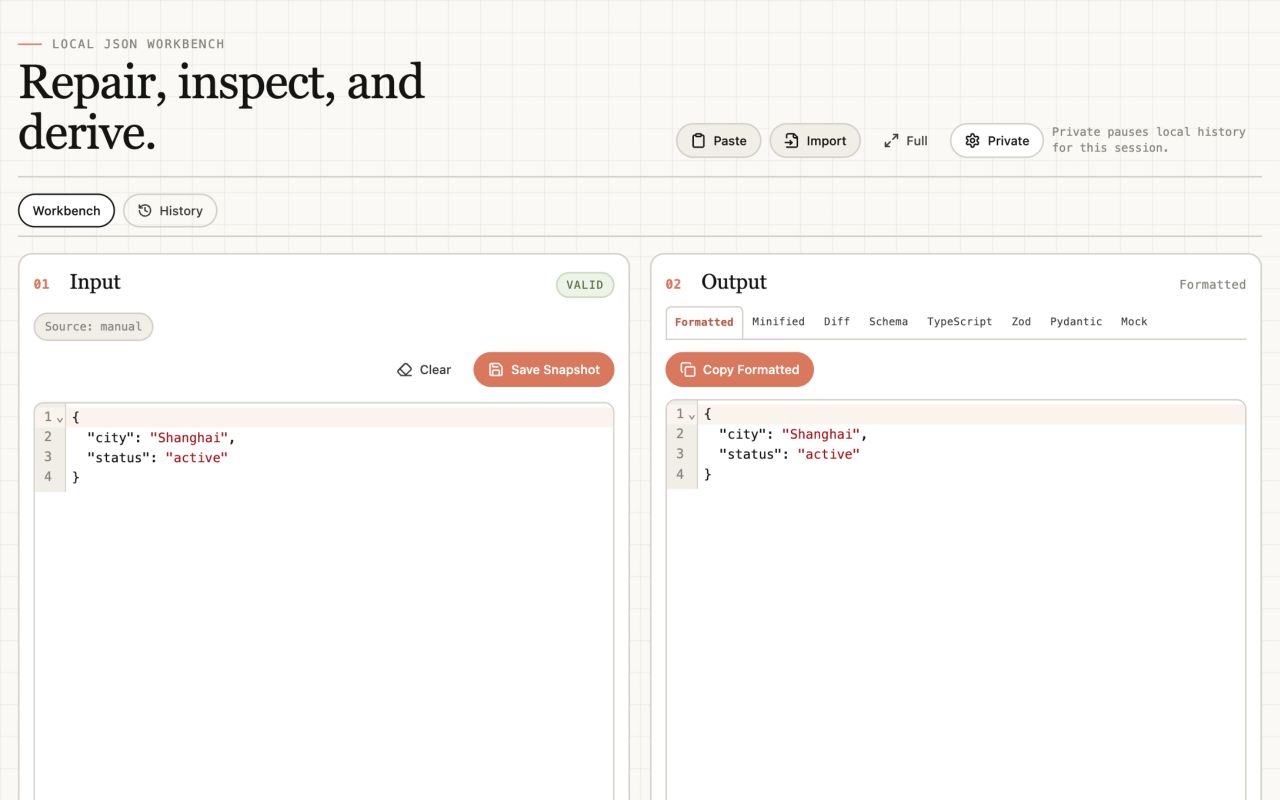
Task: Click the LOCAL JSON WORKBENCH label
Action: click(138, 44)
